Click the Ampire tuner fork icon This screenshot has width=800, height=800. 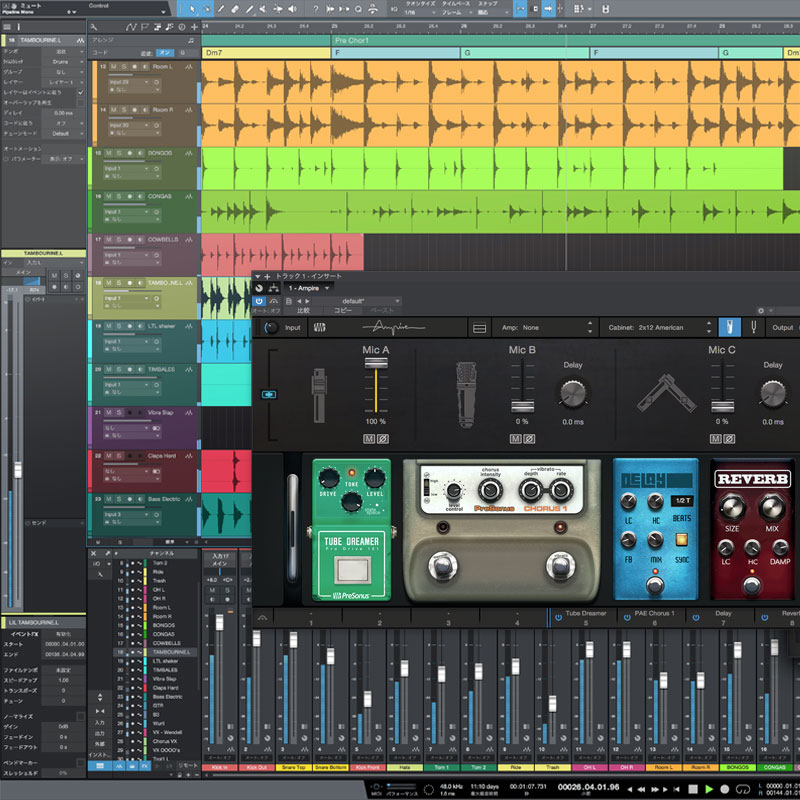coord(753,328)
